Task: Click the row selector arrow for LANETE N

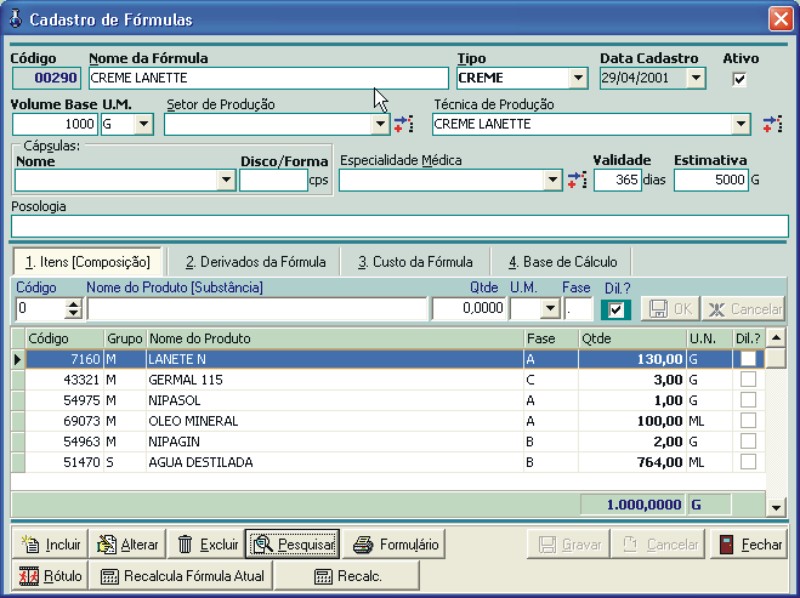Action: (x=18, y=359)
